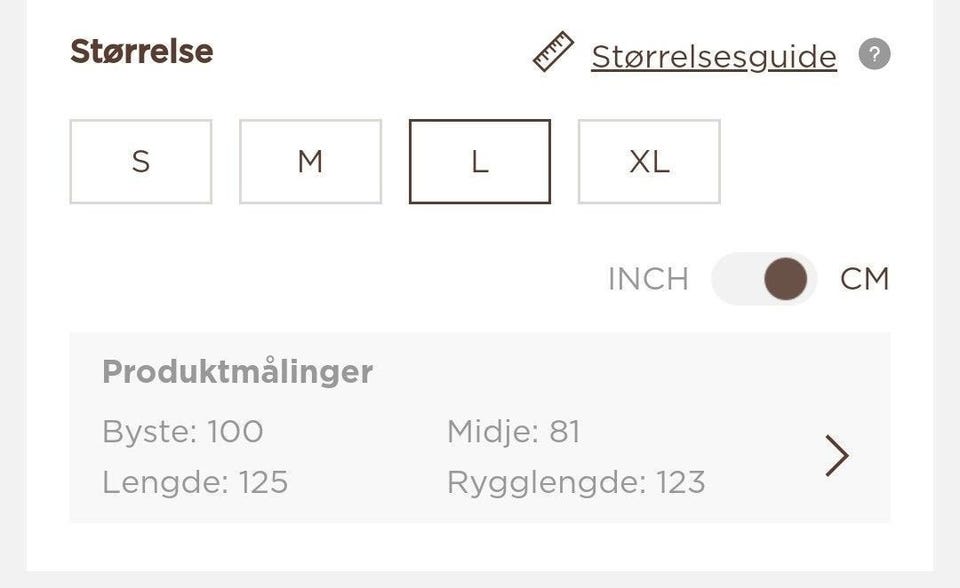
Task: Click the ruler icon next to Størrelsesguide
Action: [553, 53]
